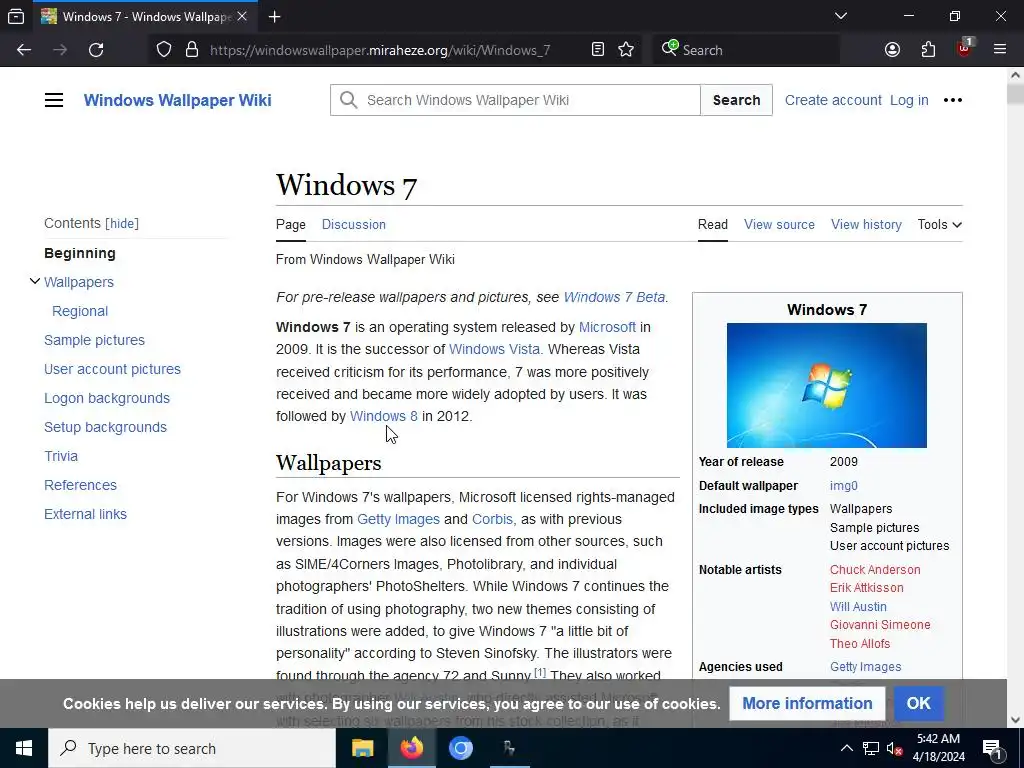Open the wiki hamburger main menu

(x=54, y=100)
